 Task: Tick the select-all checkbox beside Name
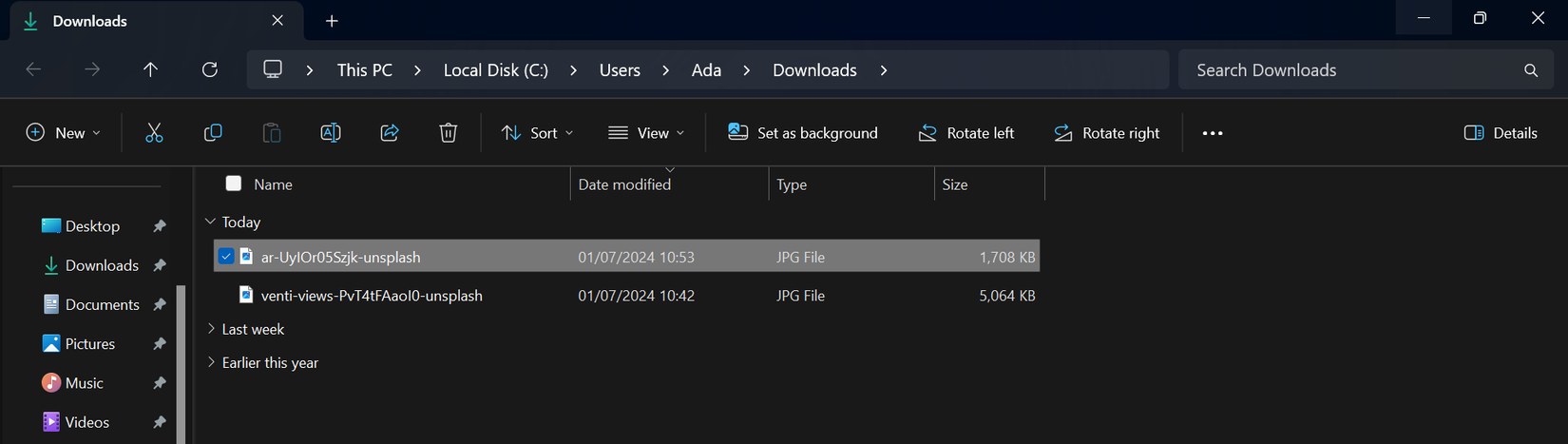point(234,183)
